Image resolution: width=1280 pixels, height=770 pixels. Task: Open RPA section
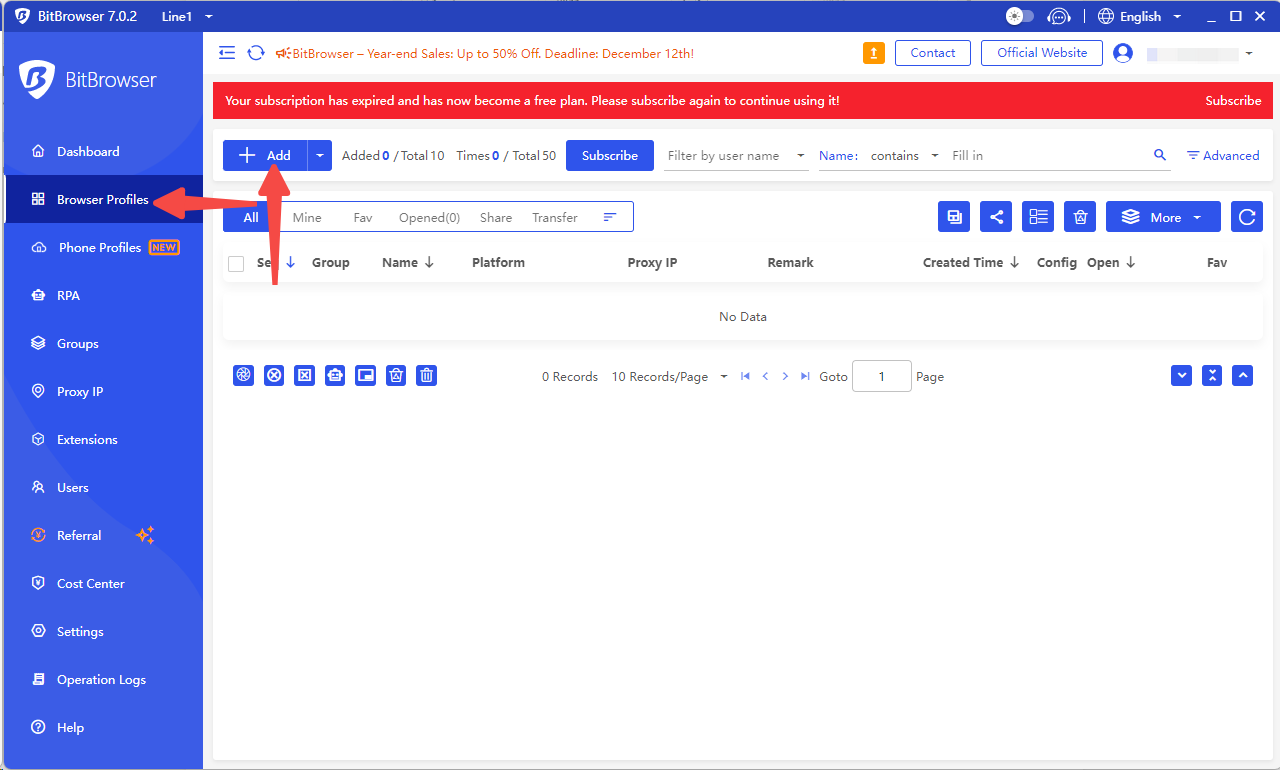[x=103, y=295]
